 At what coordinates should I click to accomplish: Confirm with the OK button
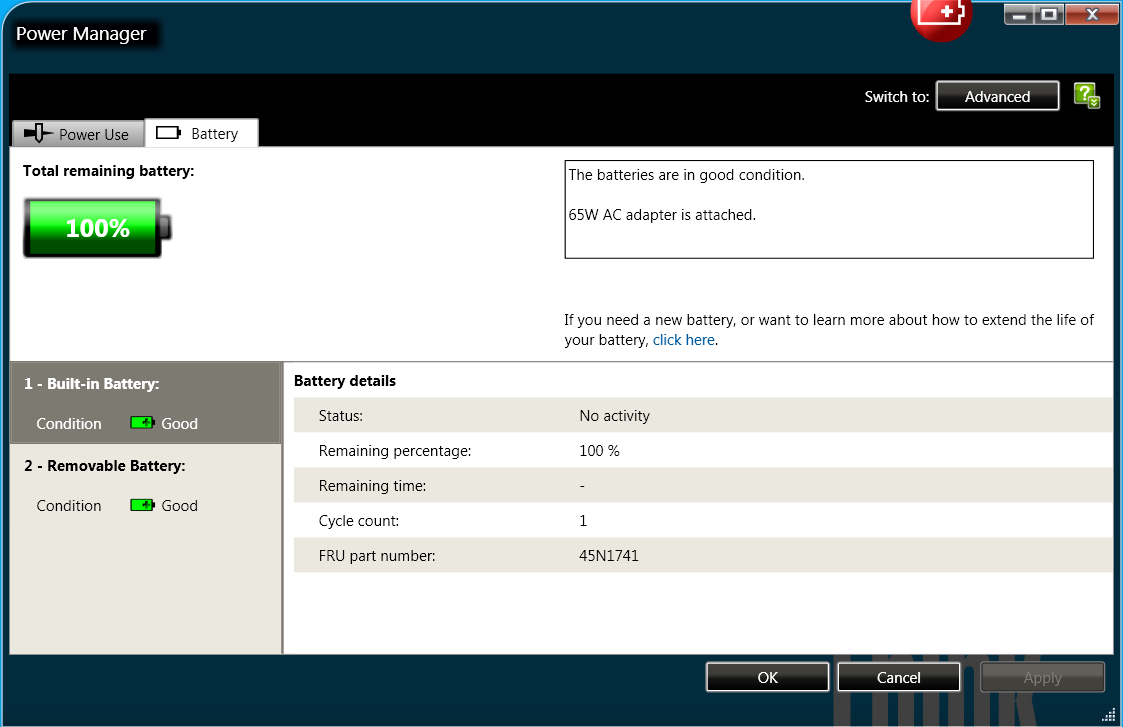click(767, 677)
